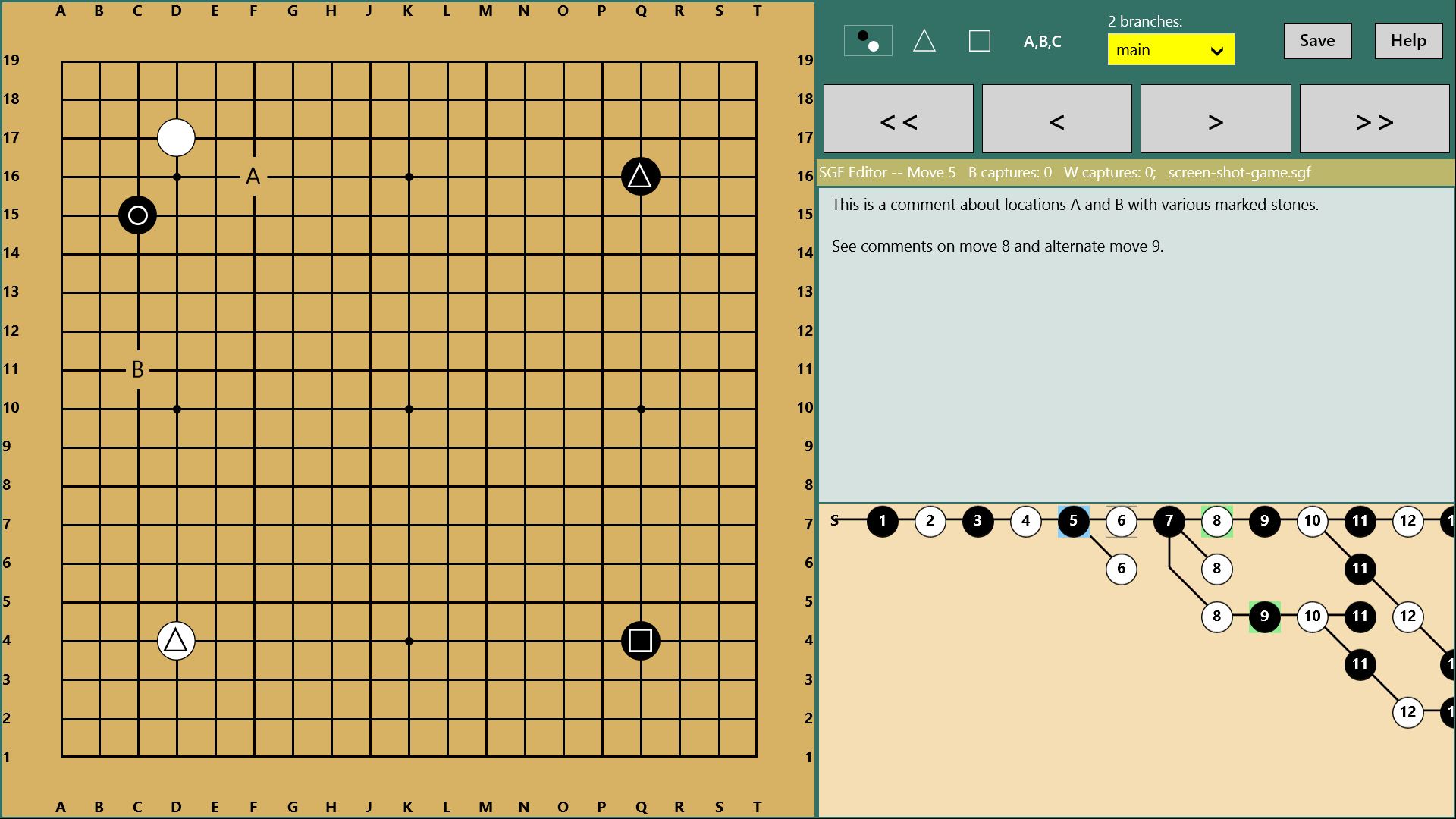Step back one move with < button

pos(1056,120)
